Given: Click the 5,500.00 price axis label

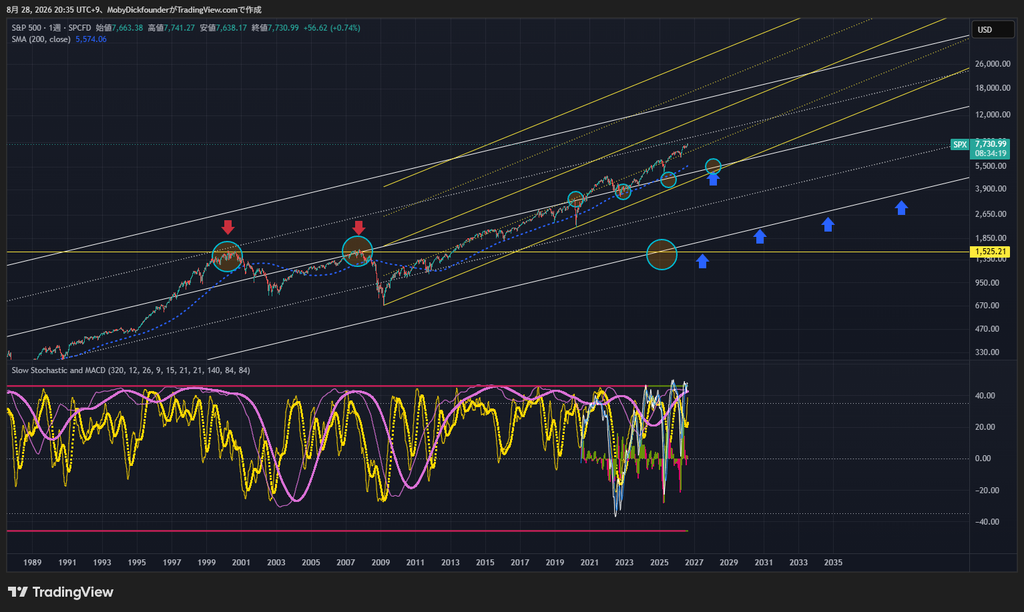Looking at the screenshot, I should tap(990, 167).
